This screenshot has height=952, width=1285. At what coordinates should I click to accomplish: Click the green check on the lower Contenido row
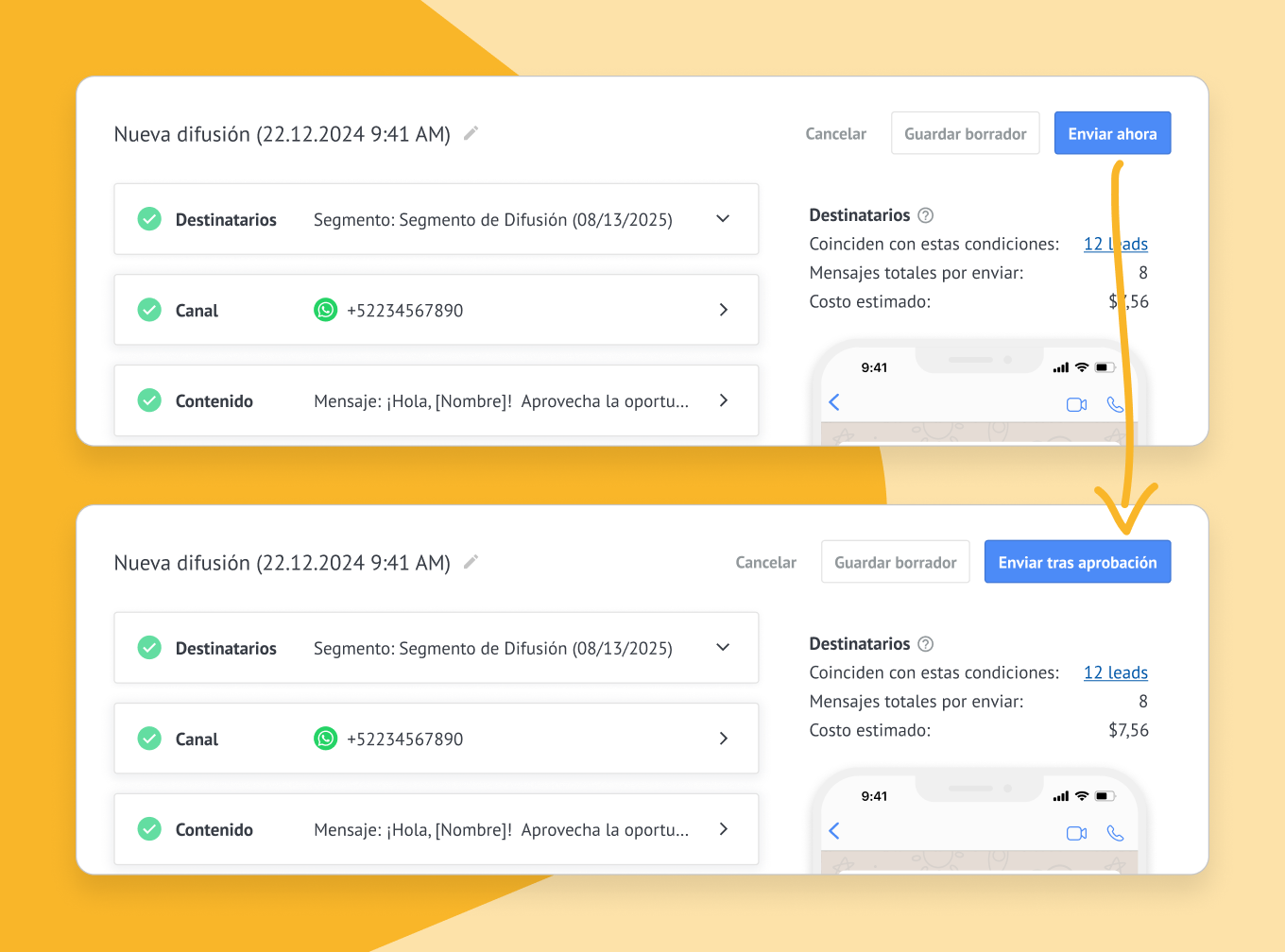[x=149, y=829]
